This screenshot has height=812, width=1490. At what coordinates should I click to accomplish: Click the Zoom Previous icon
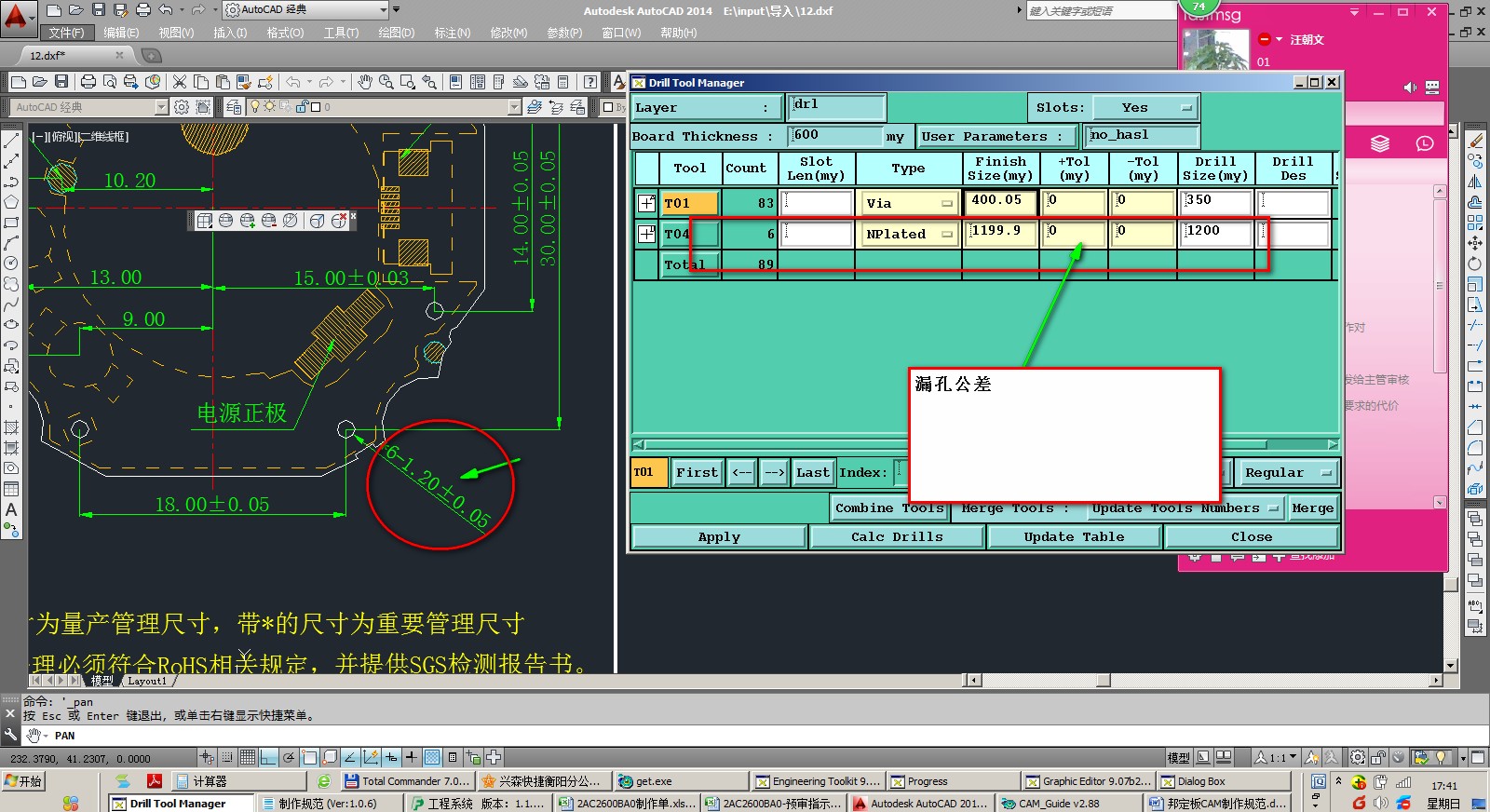point(429,82)
